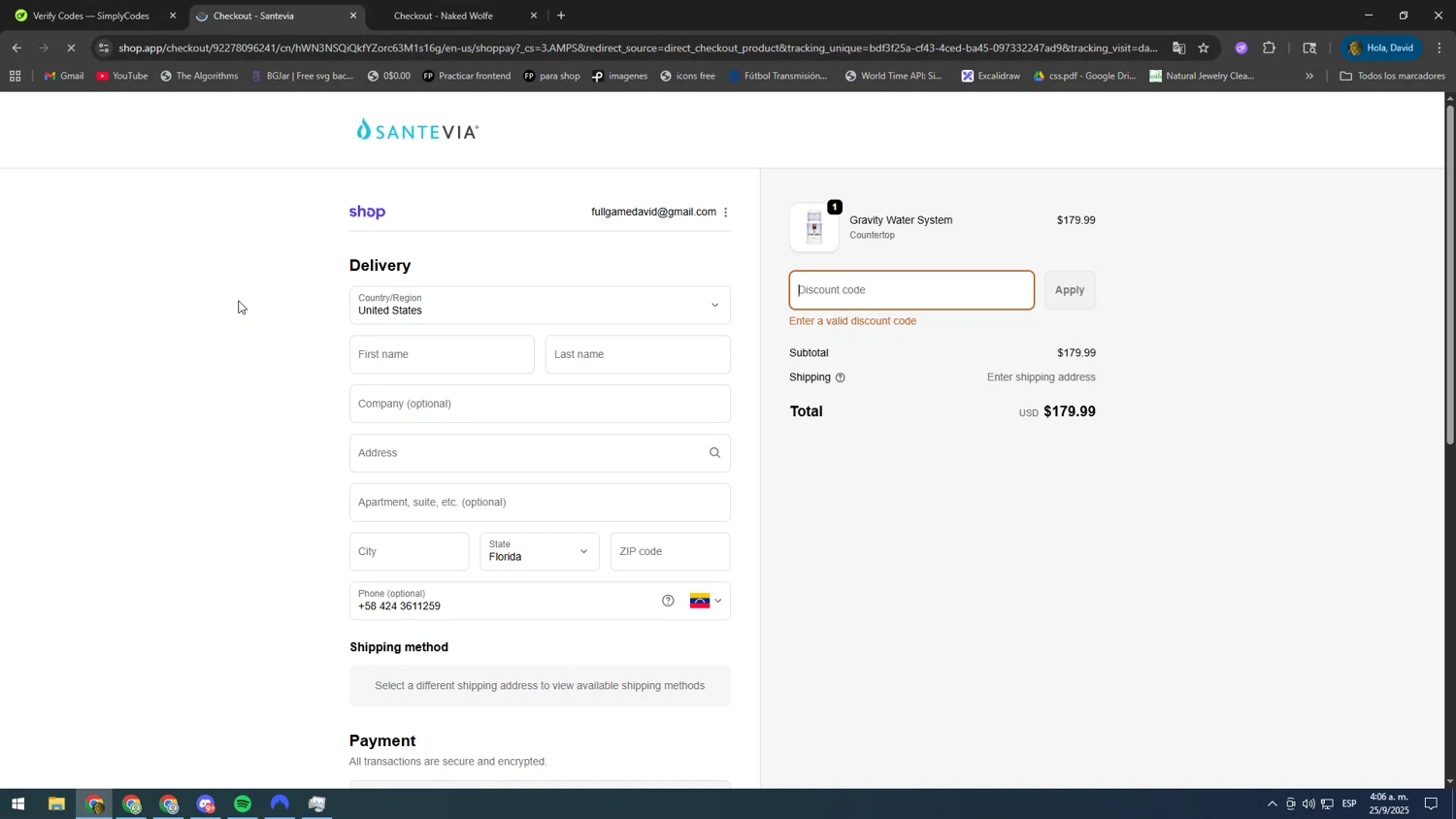Click the address search magnifier icon
Screen dimensions: 1456x819
(x=714, y=453)
